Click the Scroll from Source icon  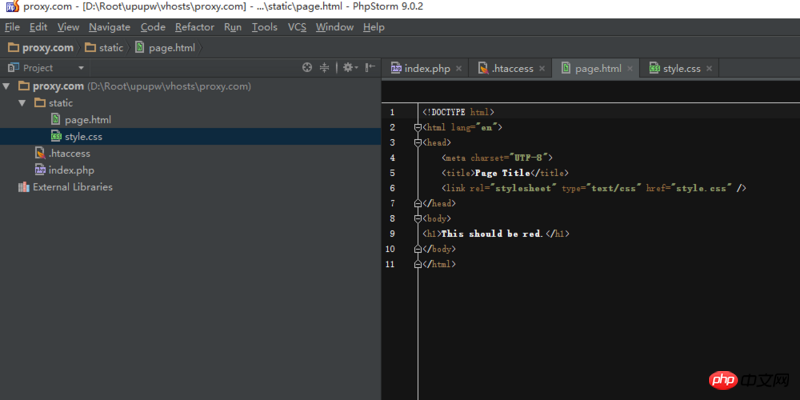click(x=308, y=68)
